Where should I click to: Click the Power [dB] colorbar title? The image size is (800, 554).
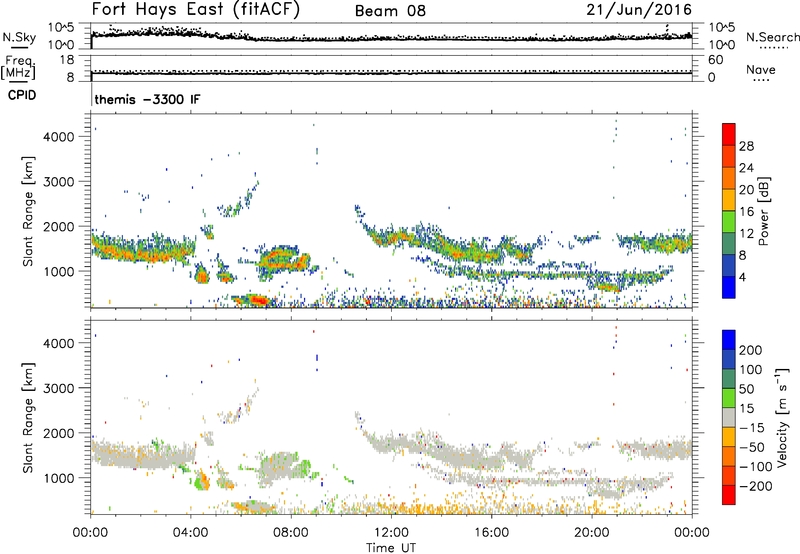coord(763,211)
